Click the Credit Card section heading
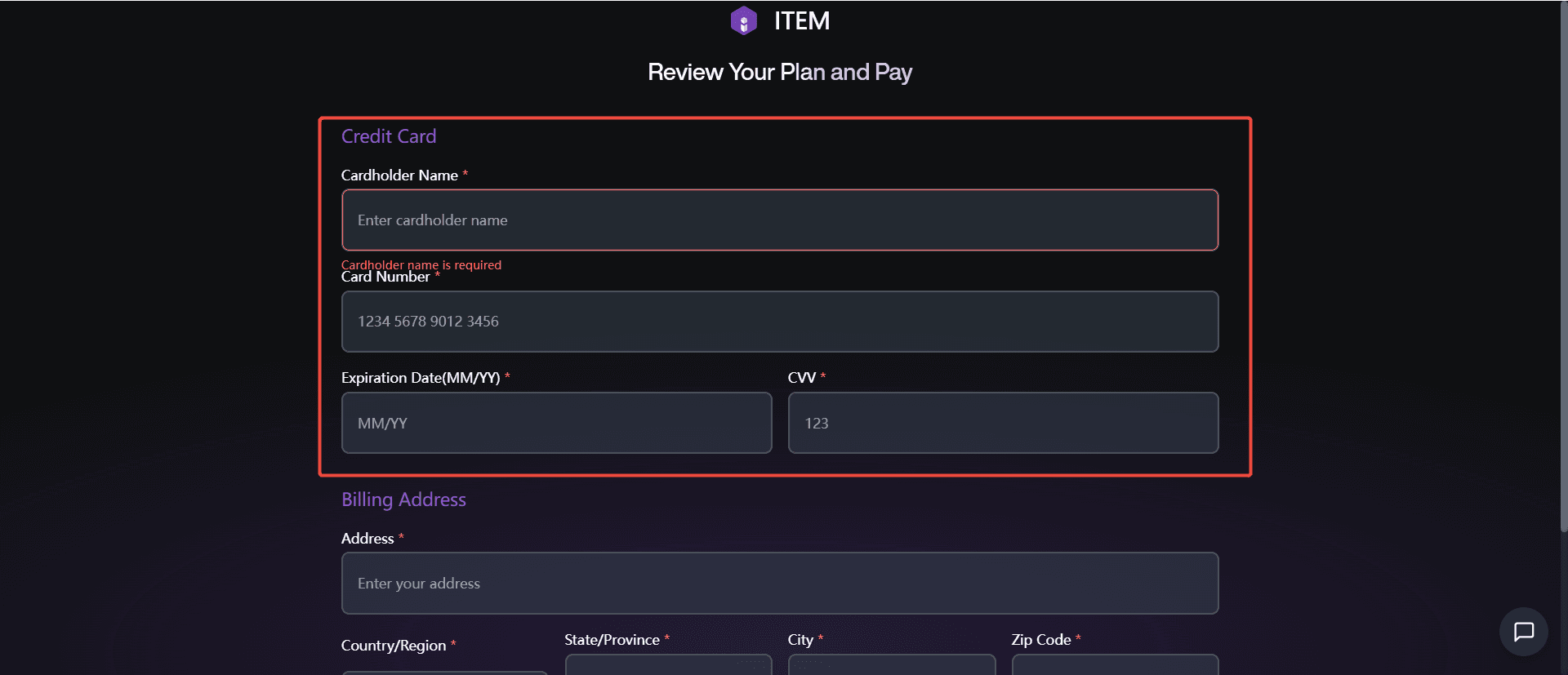This screenshot has width=1568, height=675. 389,136
